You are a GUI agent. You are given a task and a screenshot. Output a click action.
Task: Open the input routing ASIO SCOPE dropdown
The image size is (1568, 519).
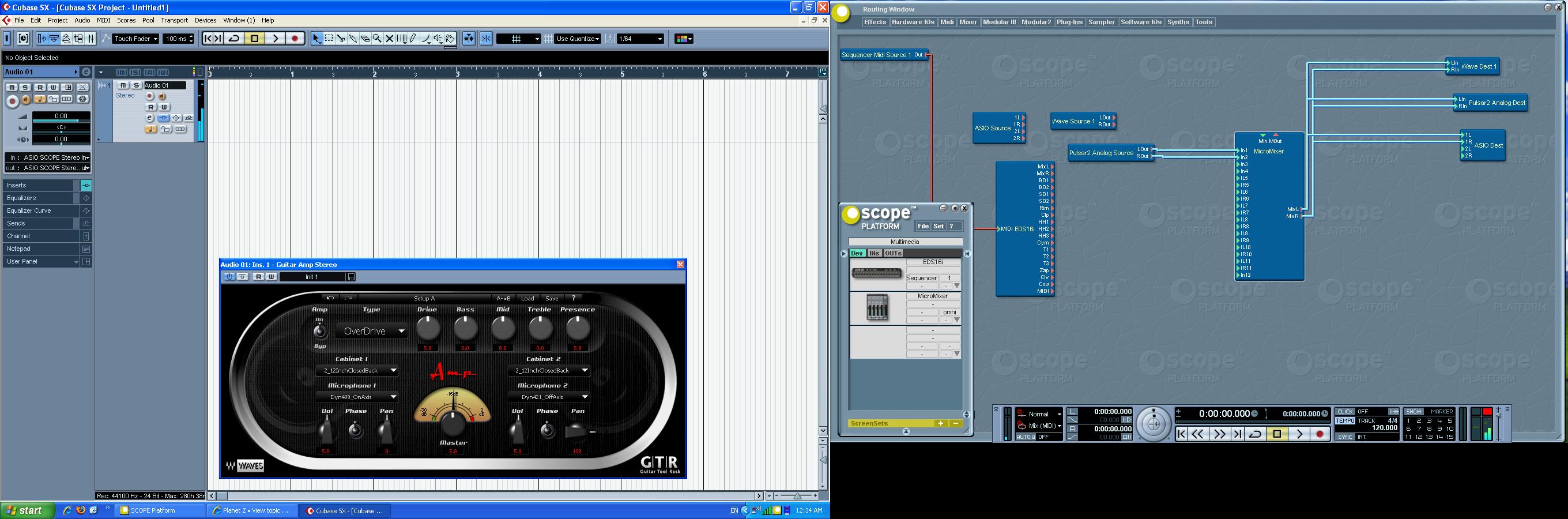47,157
